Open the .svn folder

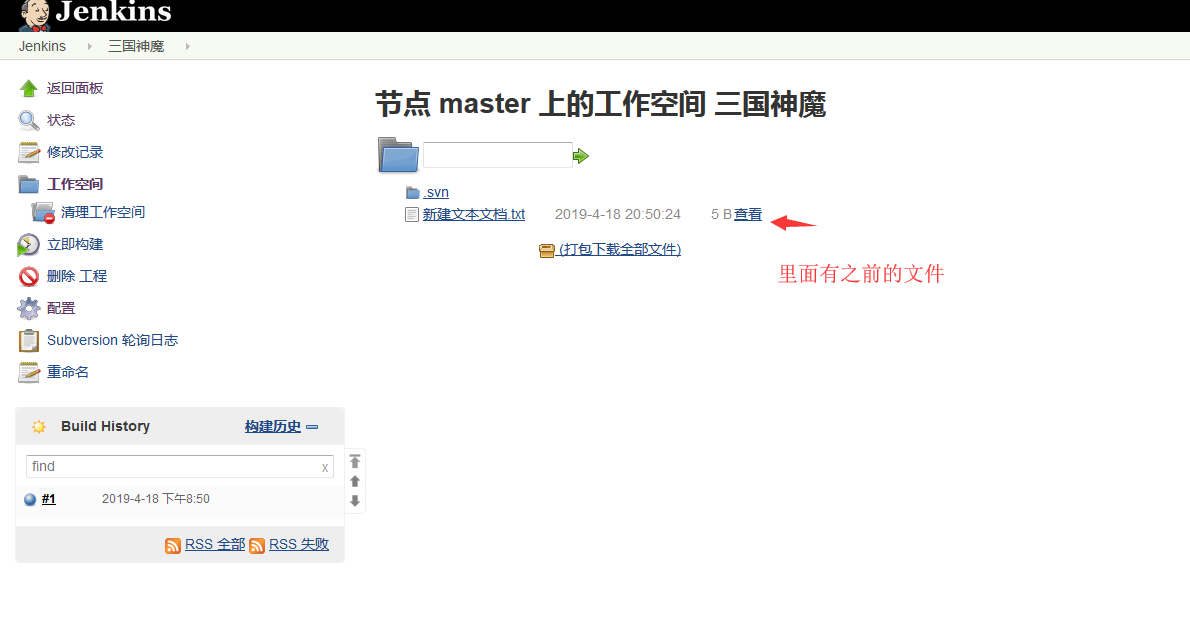click(436, 192)
